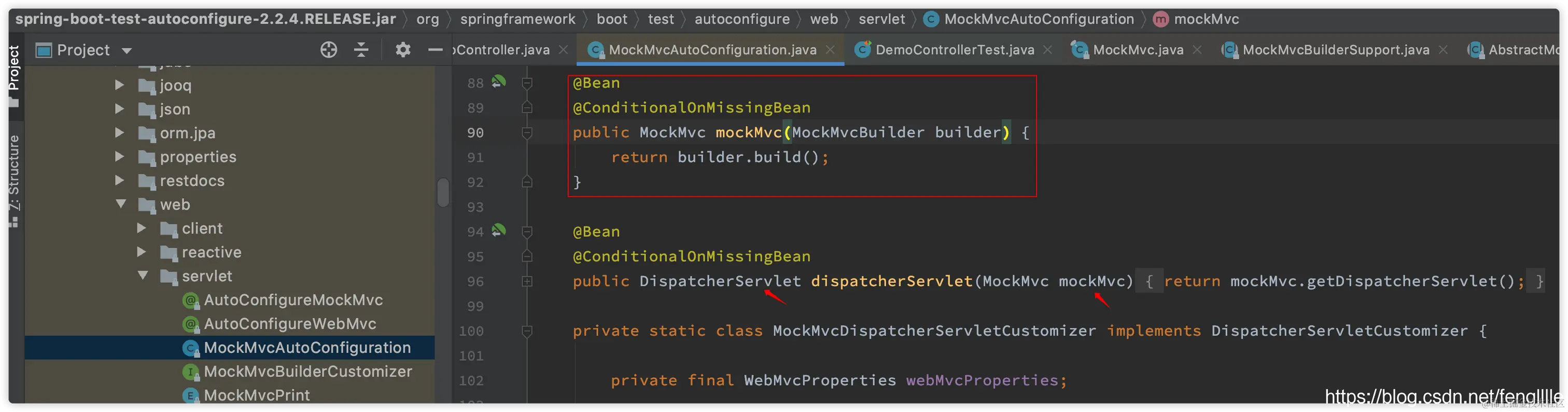
Task: Click the project tree scrollbar thumb
Action: coord(442,192)
